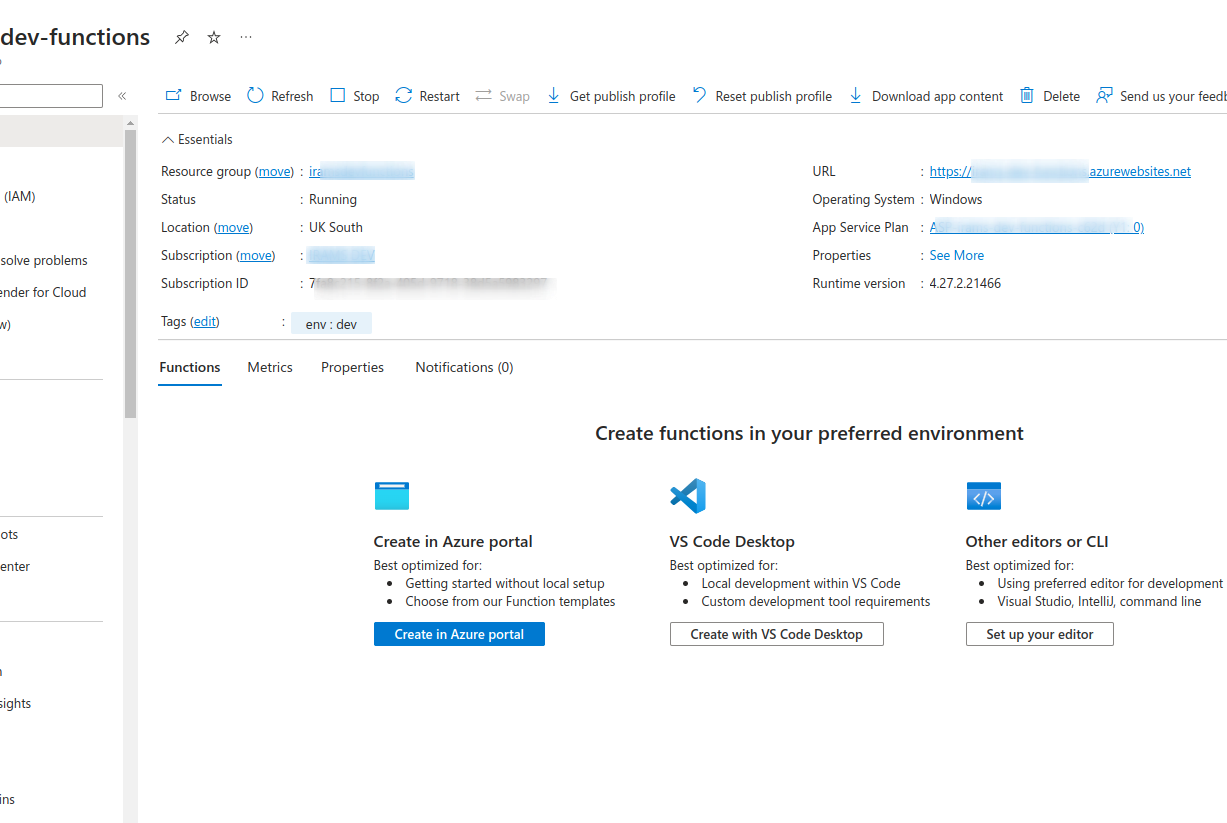The width and height of the screenshot is (1227, 823).
Task: Click the Azure portal window icon
Action: tap(392, 496)
